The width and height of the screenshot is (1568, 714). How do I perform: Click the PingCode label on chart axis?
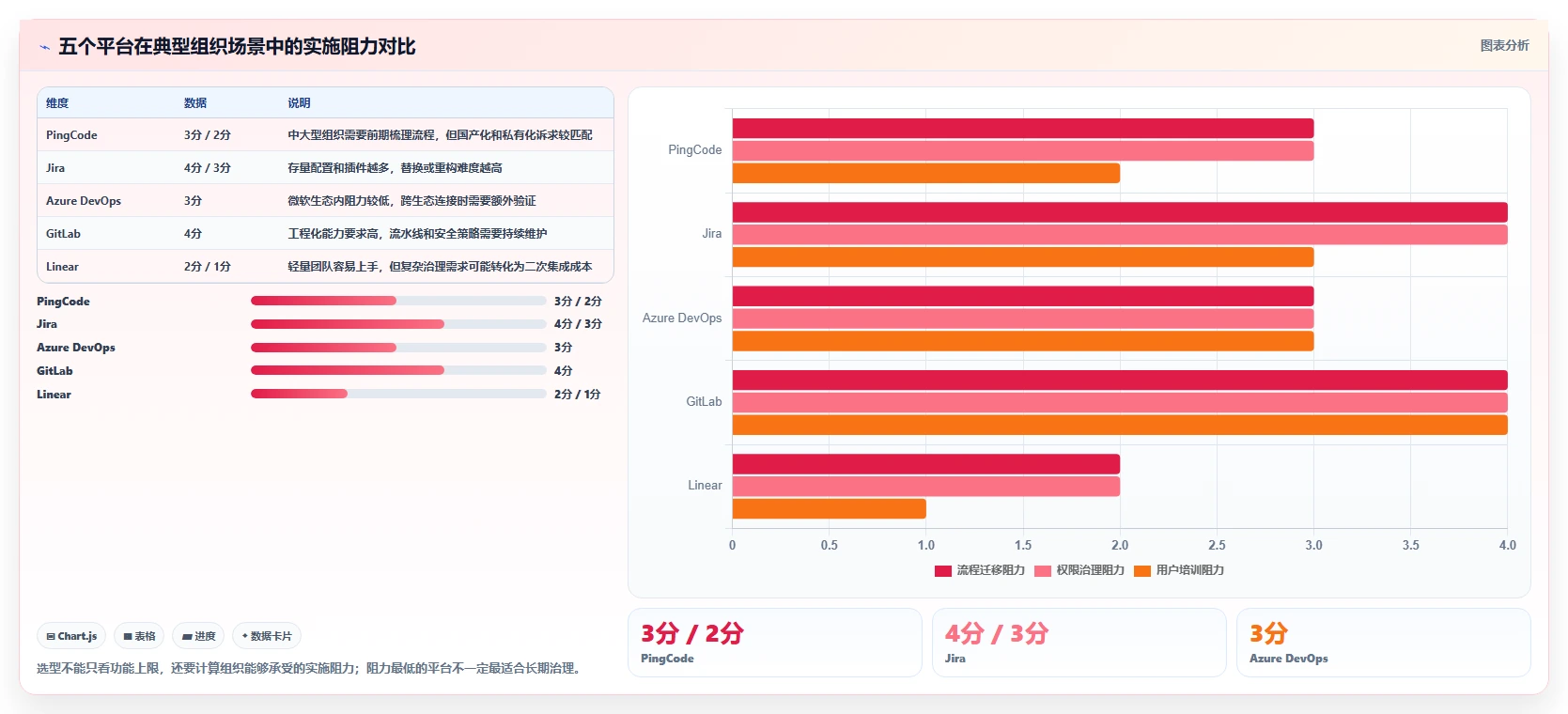pos(695,150)
